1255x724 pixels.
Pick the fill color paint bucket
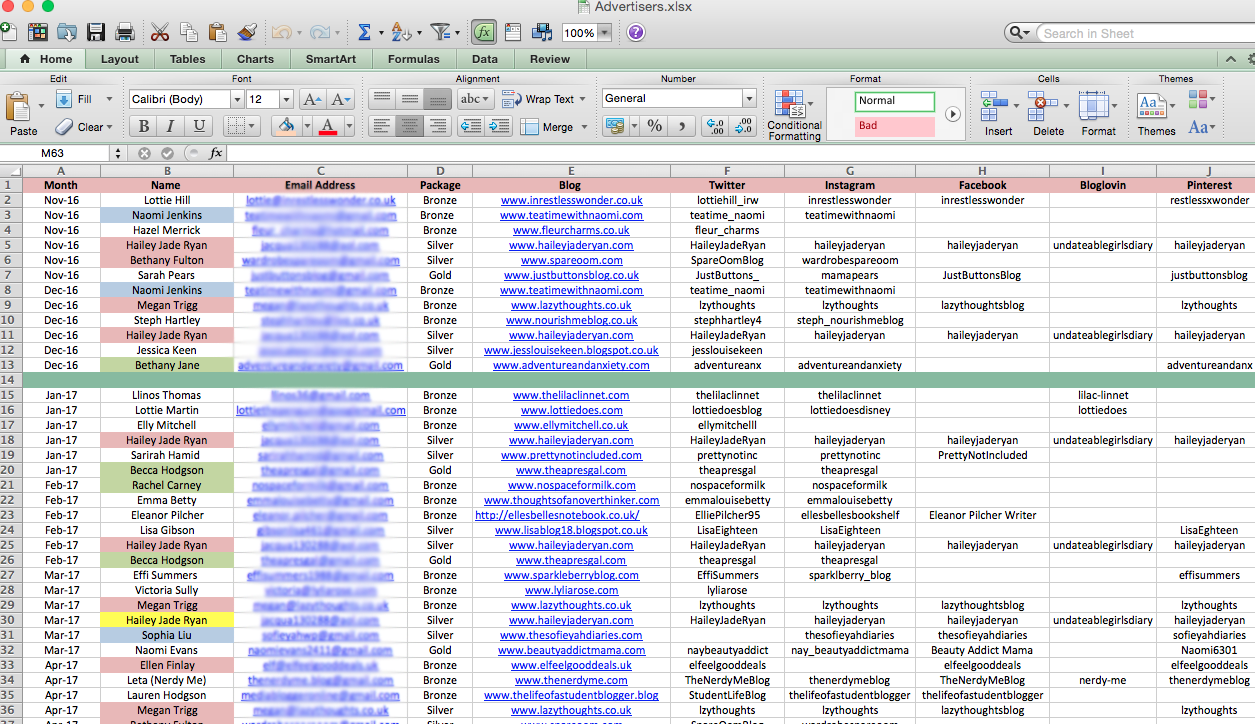tap(286, 126)
